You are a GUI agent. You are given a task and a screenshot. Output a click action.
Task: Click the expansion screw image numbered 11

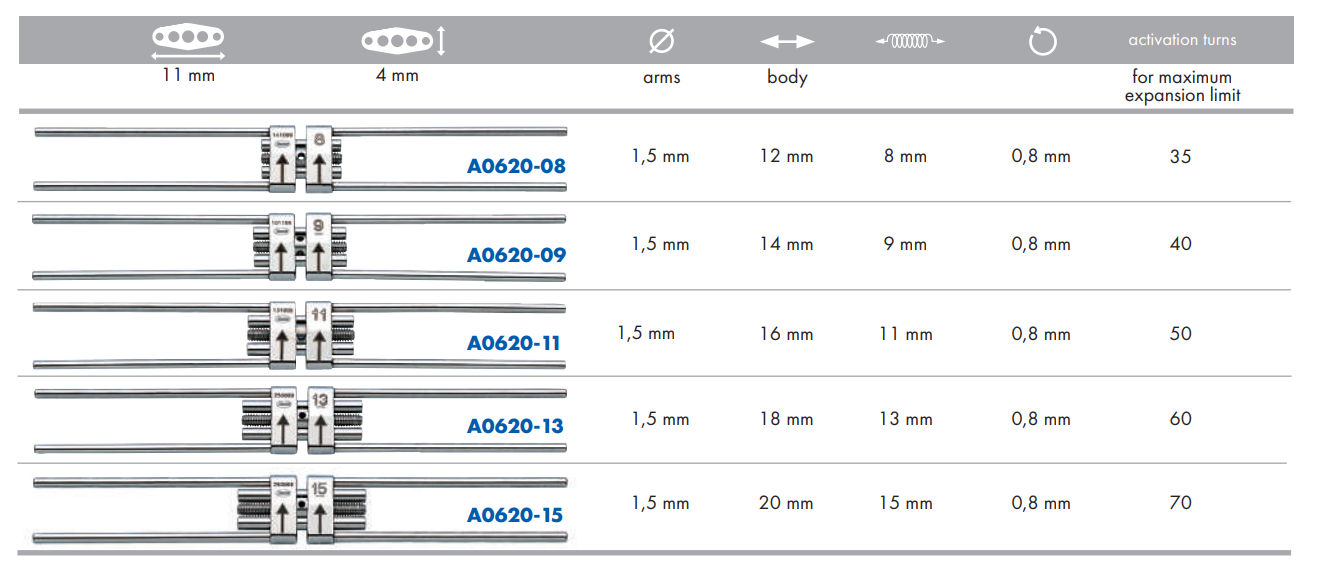tap(300, 333)
